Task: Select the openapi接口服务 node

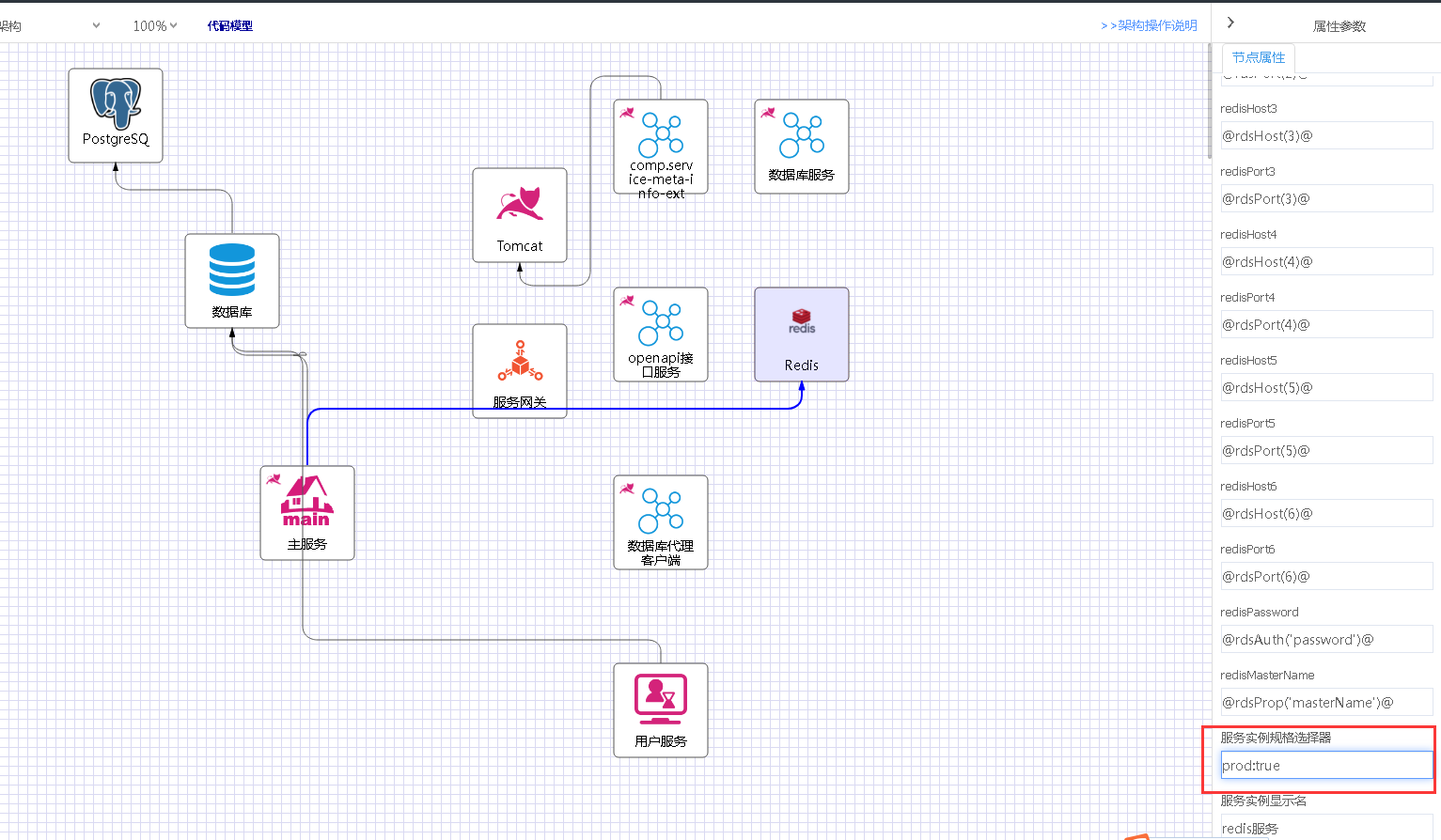Action: click(661, 334)
